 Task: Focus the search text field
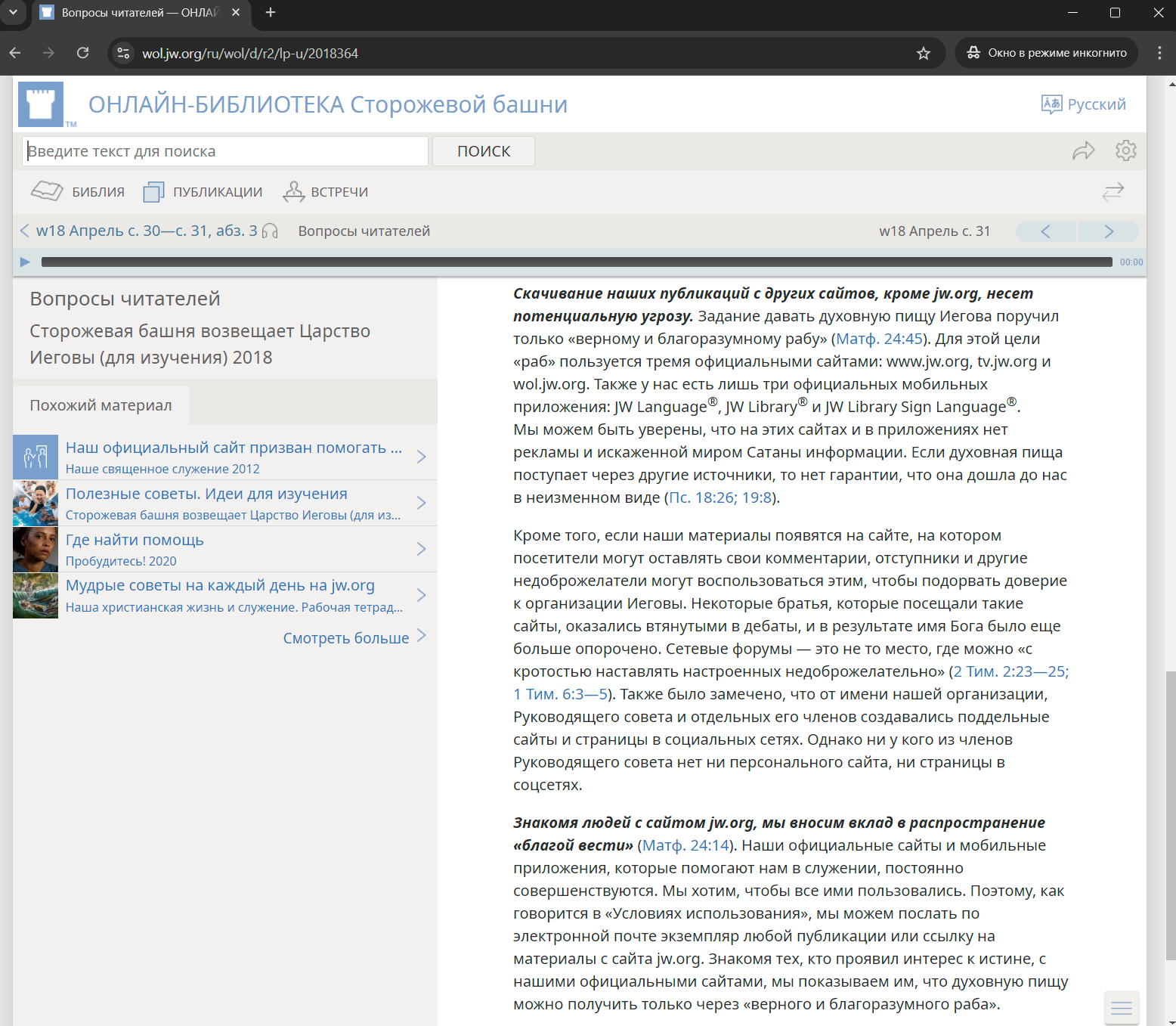coord(225,151)
